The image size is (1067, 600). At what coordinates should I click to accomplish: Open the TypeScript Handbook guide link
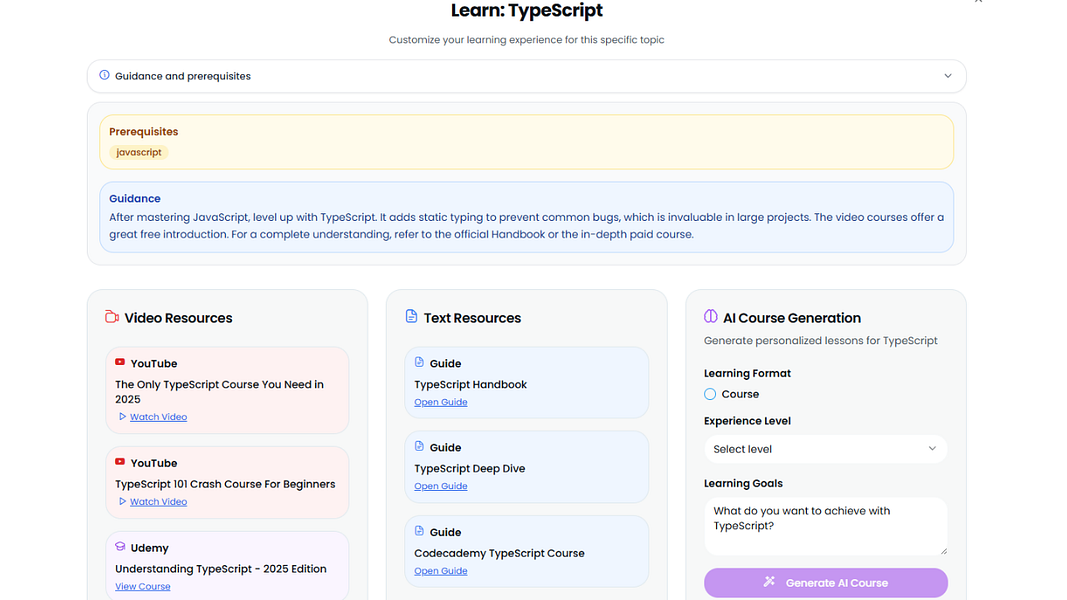[441, 402]
